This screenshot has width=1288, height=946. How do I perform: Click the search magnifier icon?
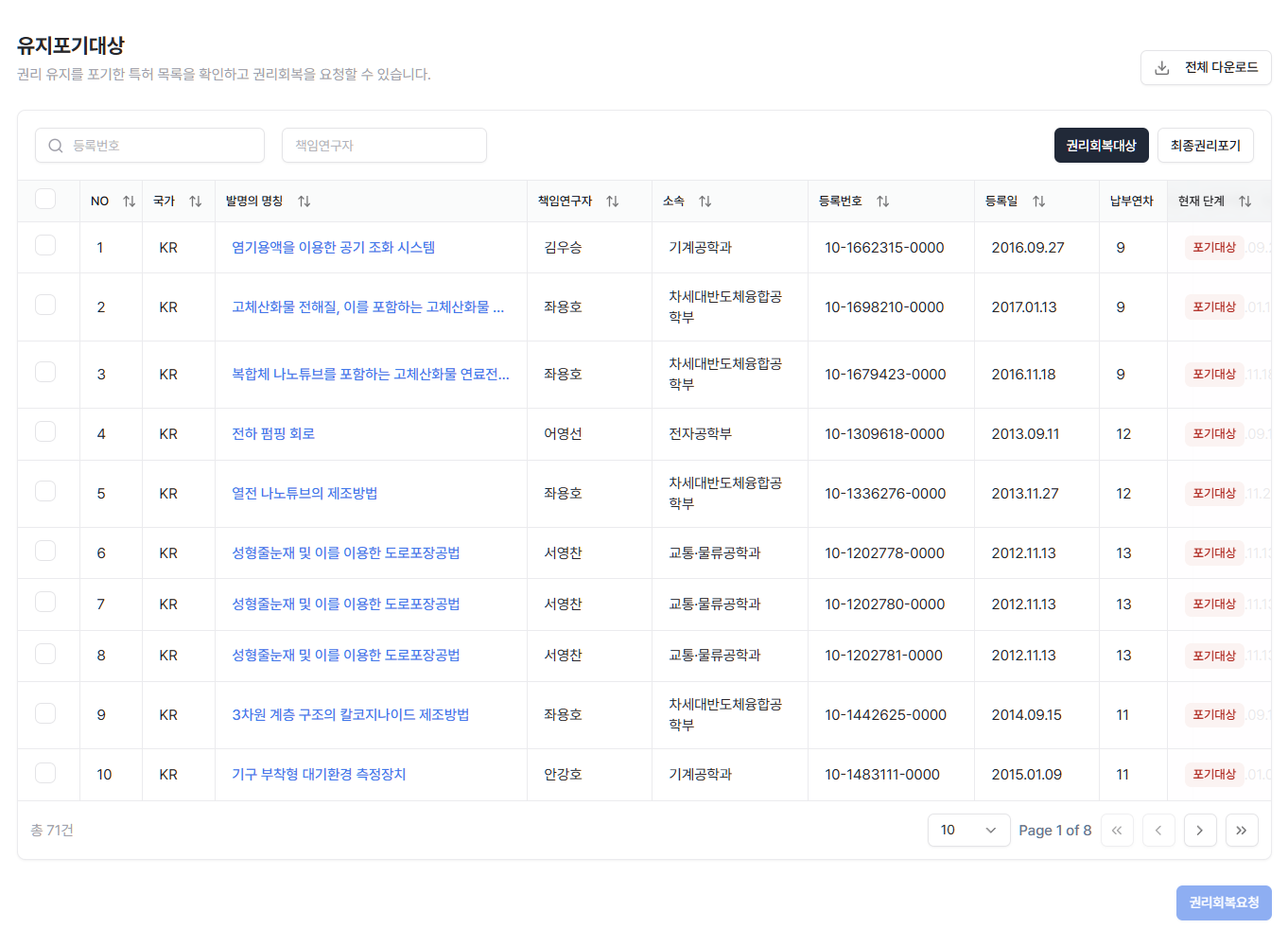[55, 145]
